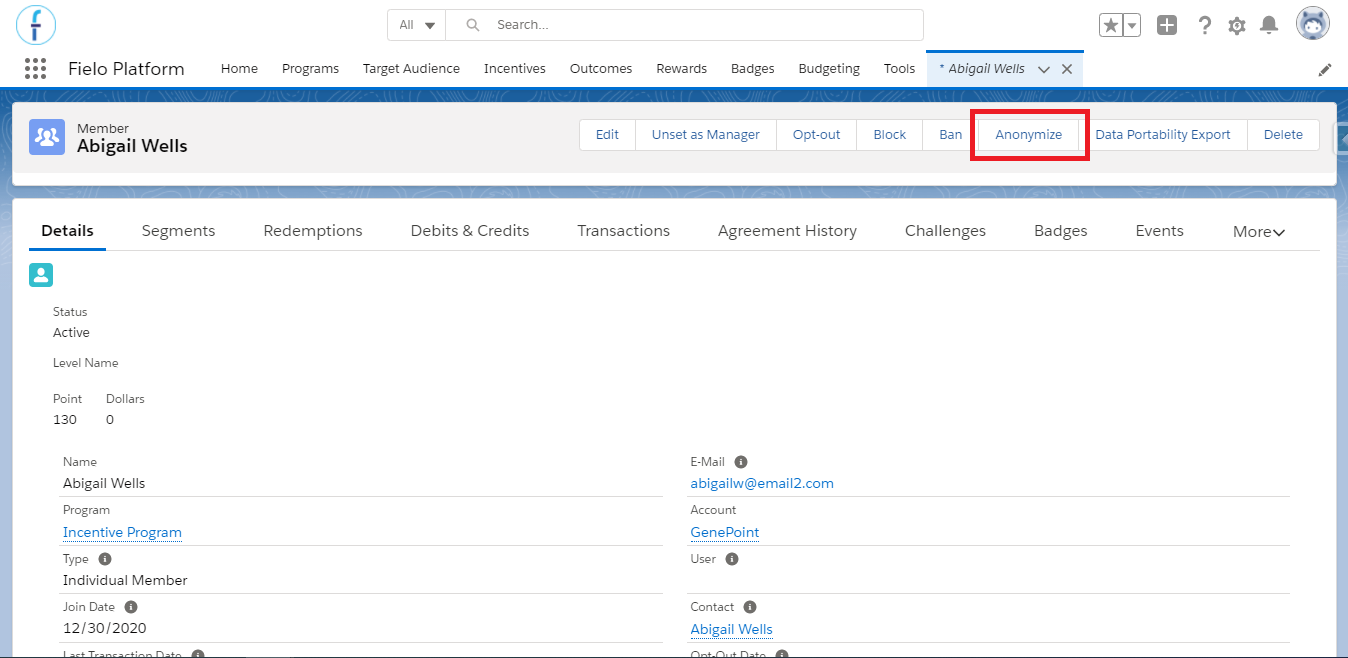Open the Programs nav item
This screenshot has width=1348, height=658.
coord(310,69)
